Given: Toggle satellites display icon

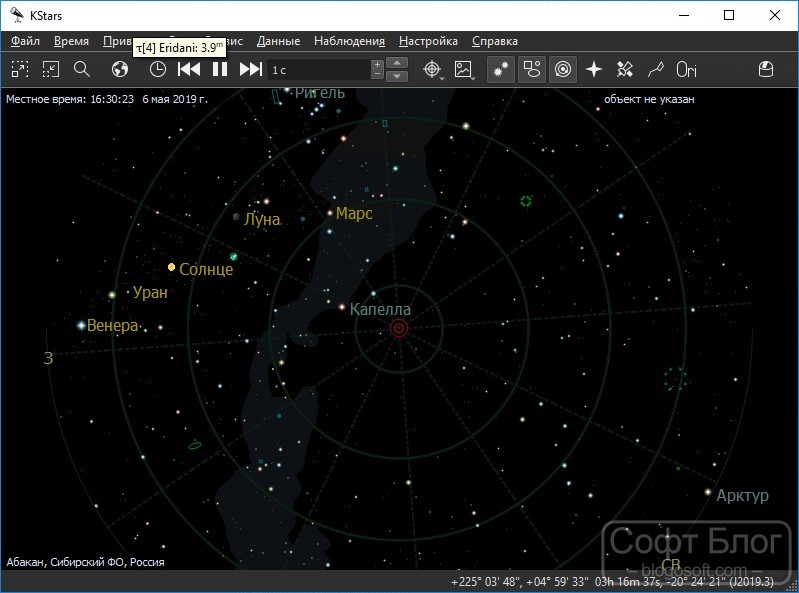Looking at the screenshot, I should click(x=625, y=69).
